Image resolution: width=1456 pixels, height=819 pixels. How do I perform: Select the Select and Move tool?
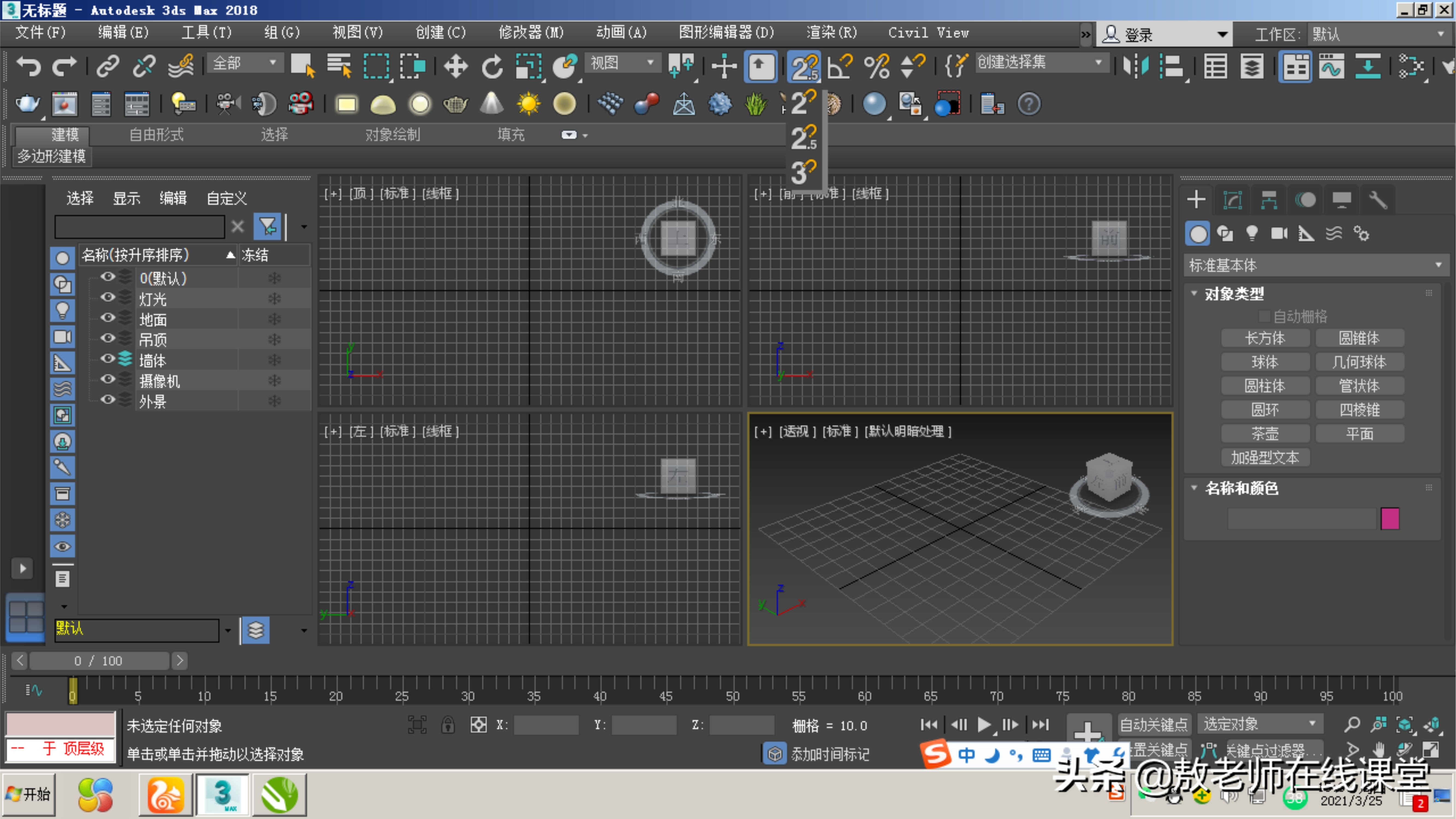coord(456,66)
